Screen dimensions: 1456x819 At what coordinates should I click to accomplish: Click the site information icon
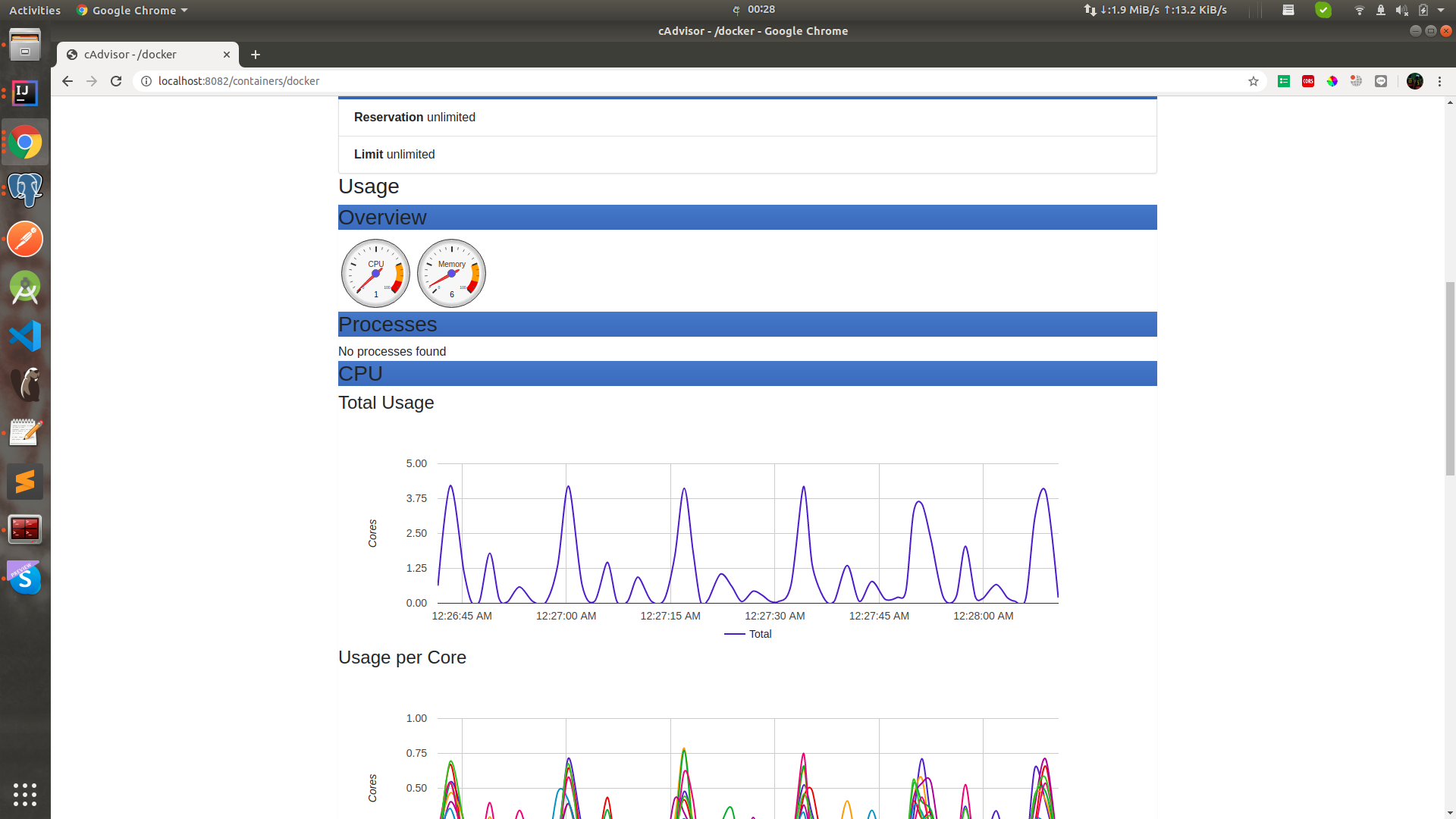[146, 81]
